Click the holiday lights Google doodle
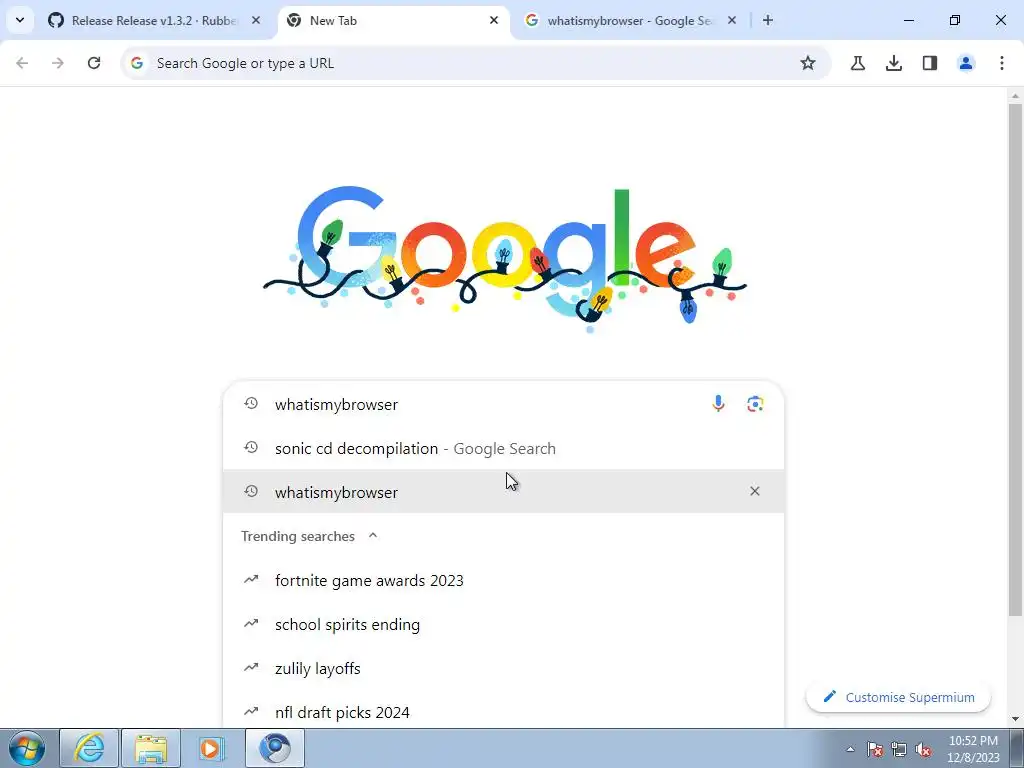 504,259
